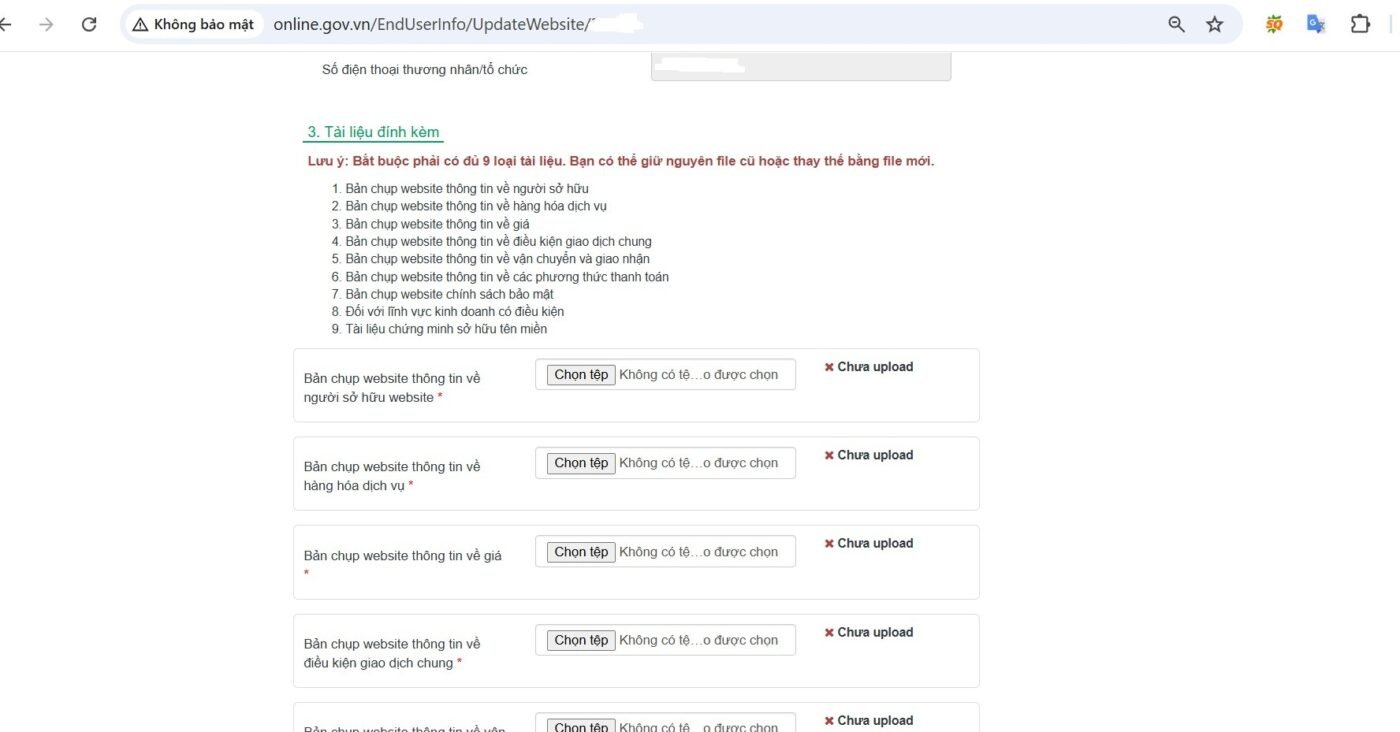1400x732 pixels.
Task: Click Chọn tệp for điều kiện giao dịch chung
Action: point(579,639)
